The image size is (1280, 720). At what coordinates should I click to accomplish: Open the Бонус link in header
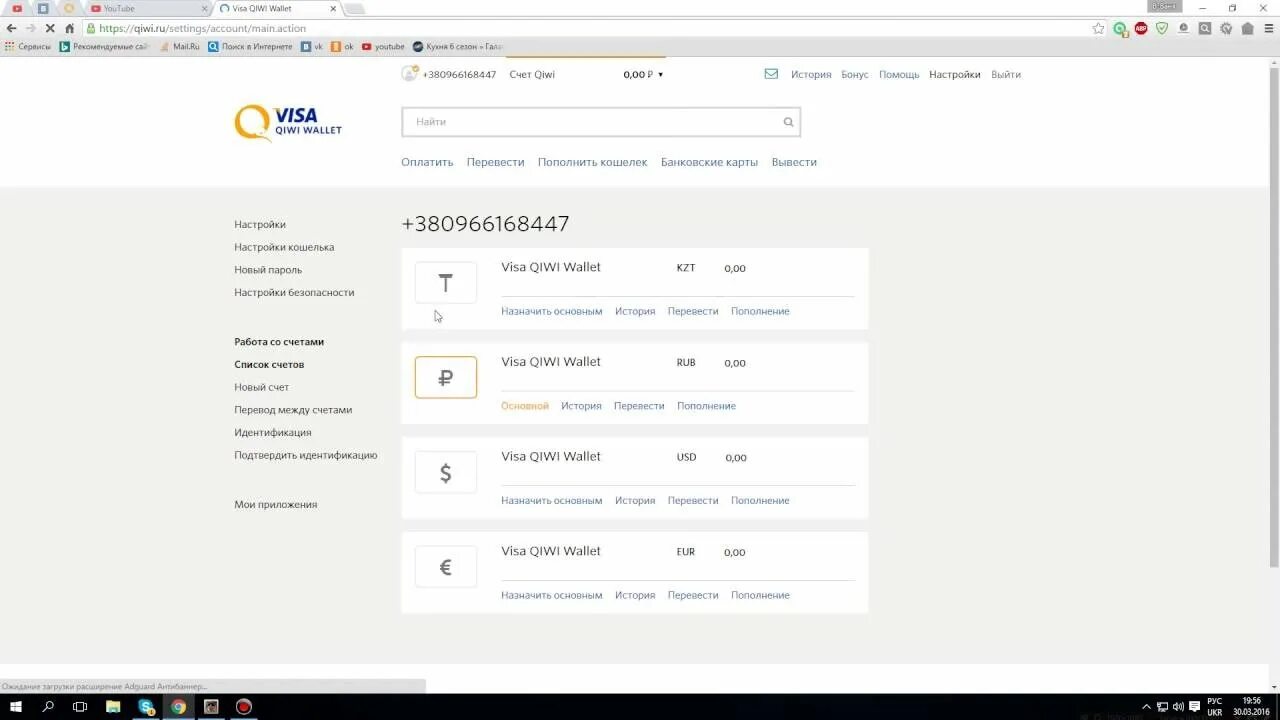point(855,75)
